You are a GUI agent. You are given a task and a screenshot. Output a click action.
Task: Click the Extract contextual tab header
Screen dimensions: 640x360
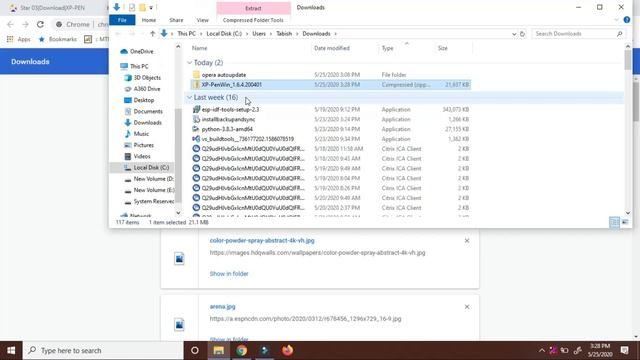coord(253,8)
